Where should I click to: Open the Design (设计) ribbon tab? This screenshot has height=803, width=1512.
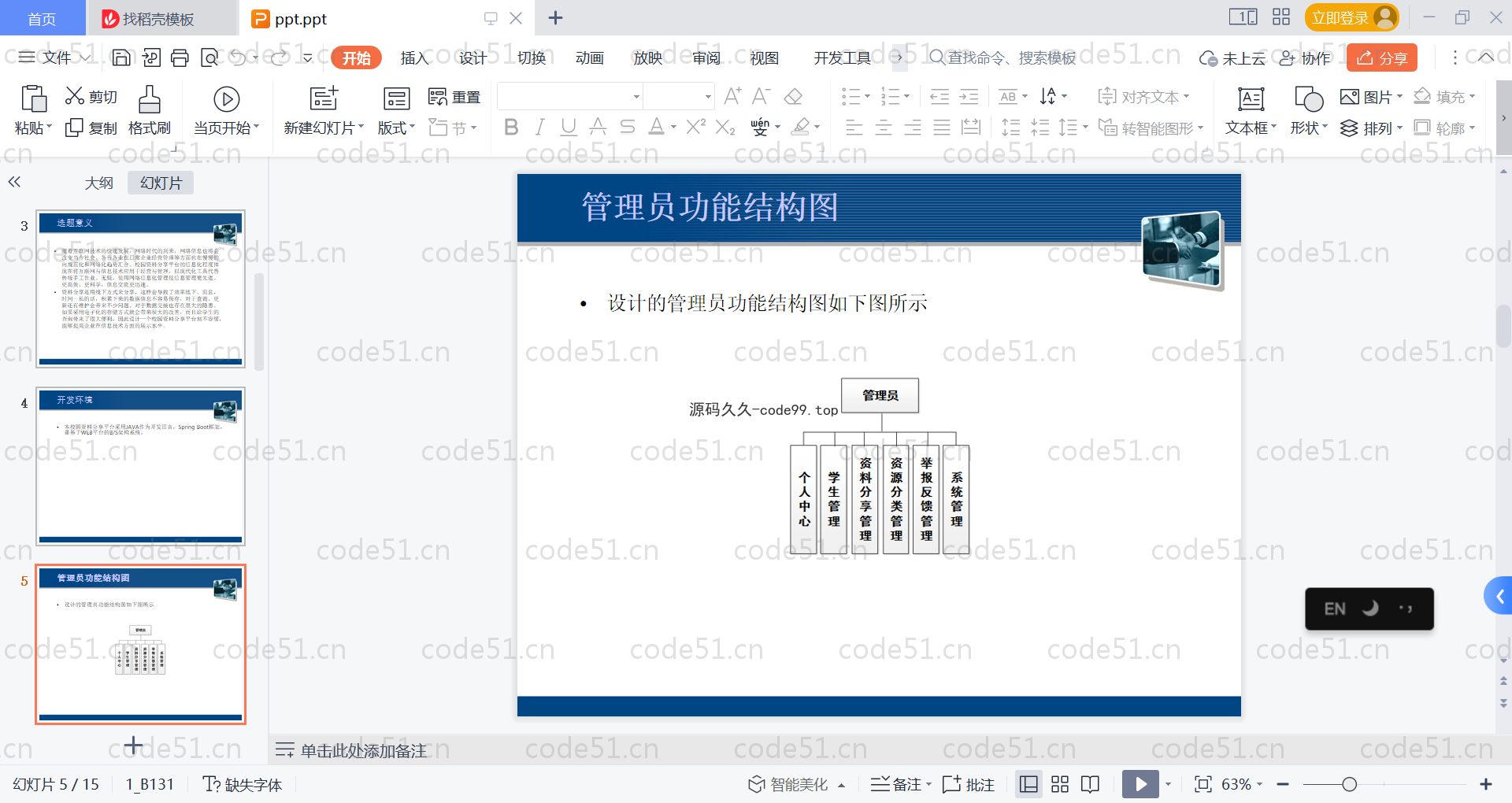click(x=472, y=57)
